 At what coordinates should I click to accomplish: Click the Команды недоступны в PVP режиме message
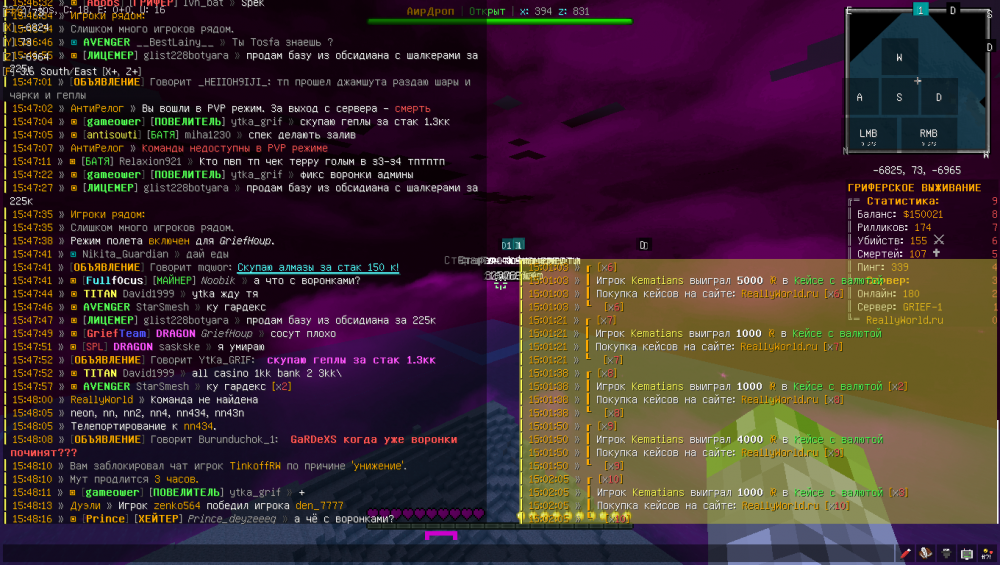coord(235,148)
